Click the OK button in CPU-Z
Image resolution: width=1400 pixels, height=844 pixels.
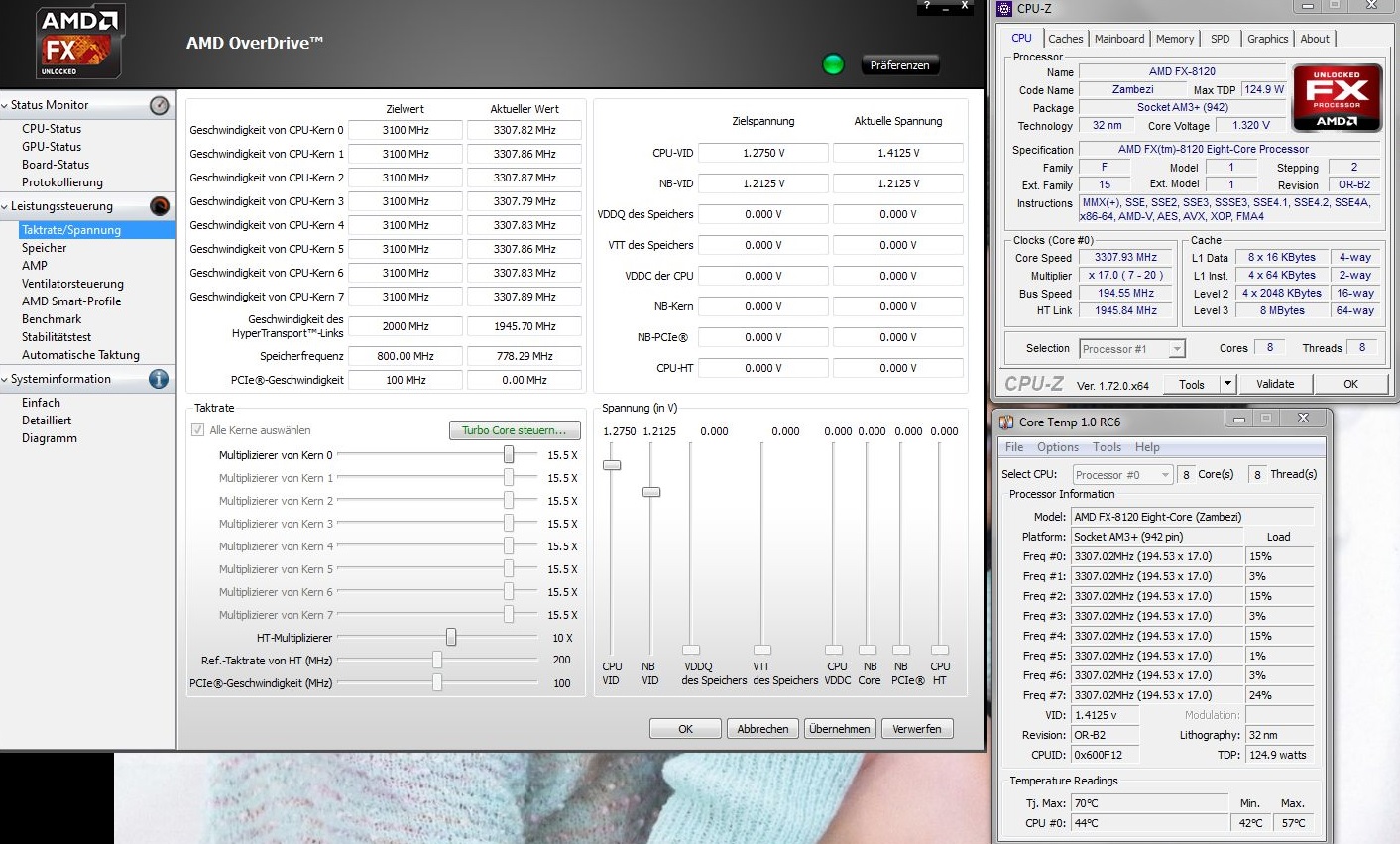point(1350,384)
